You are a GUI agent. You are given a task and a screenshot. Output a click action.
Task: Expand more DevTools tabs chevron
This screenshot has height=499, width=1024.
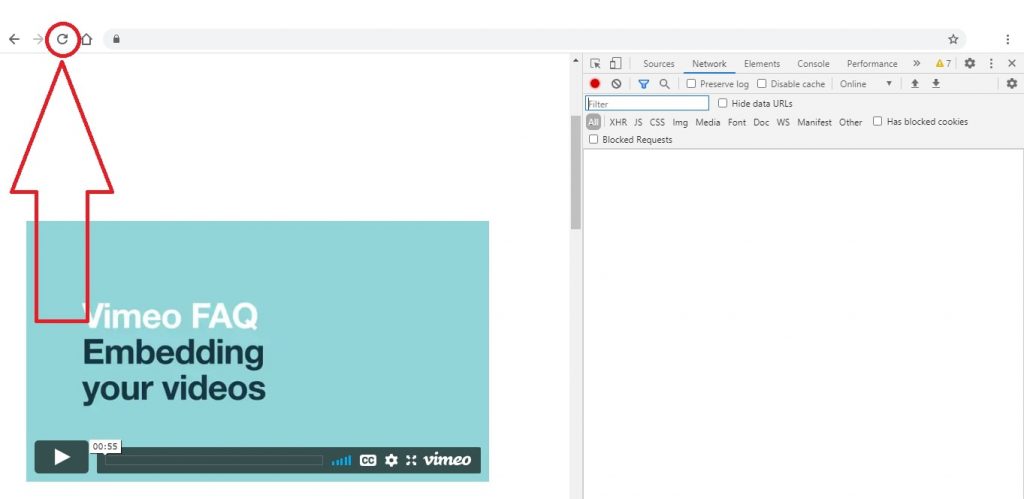(916, 63)
